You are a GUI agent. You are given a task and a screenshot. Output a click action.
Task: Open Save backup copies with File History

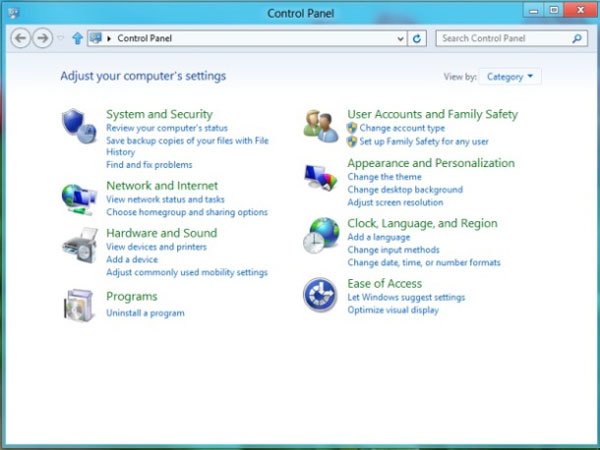(188, 146)
